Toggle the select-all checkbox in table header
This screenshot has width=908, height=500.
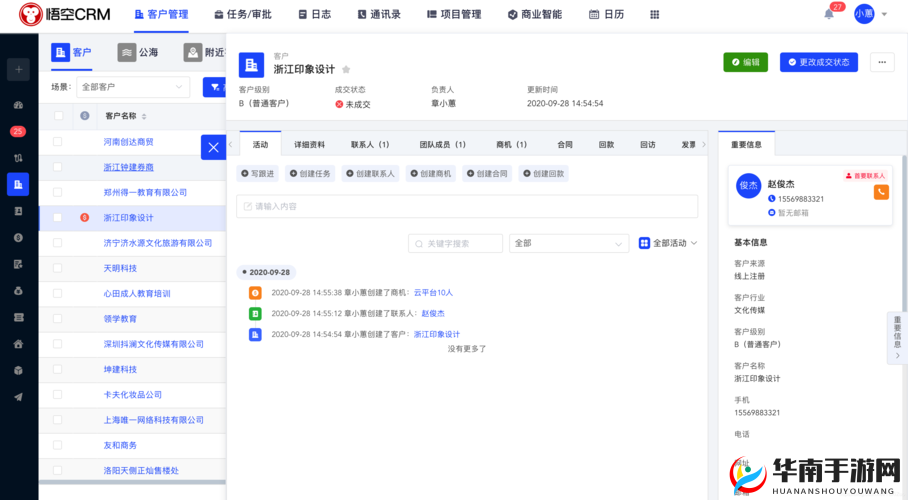tap(58, 116)
